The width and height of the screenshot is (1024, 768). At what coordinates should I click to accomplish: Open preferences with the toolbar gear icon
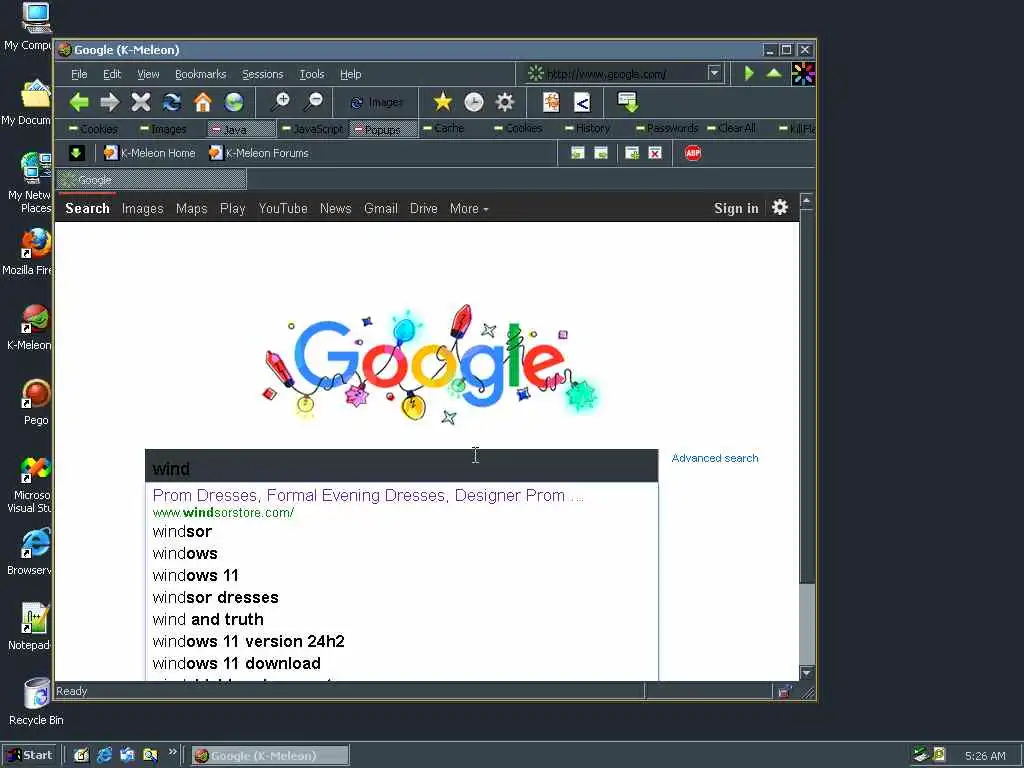click(505, 102)
